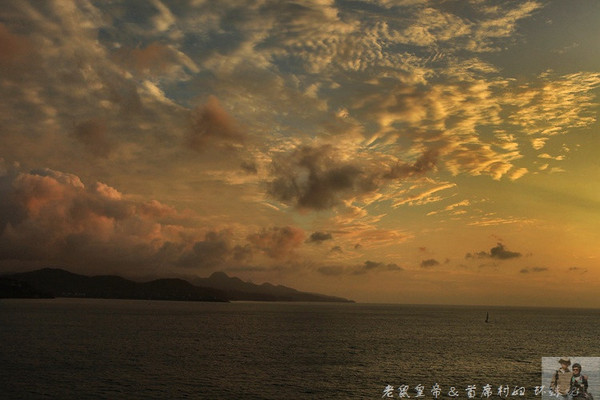Click the woman in the corner thumbnail
The width and height of the screenshot is (600, 400).
pyautogui.click(x=579, y=381)
